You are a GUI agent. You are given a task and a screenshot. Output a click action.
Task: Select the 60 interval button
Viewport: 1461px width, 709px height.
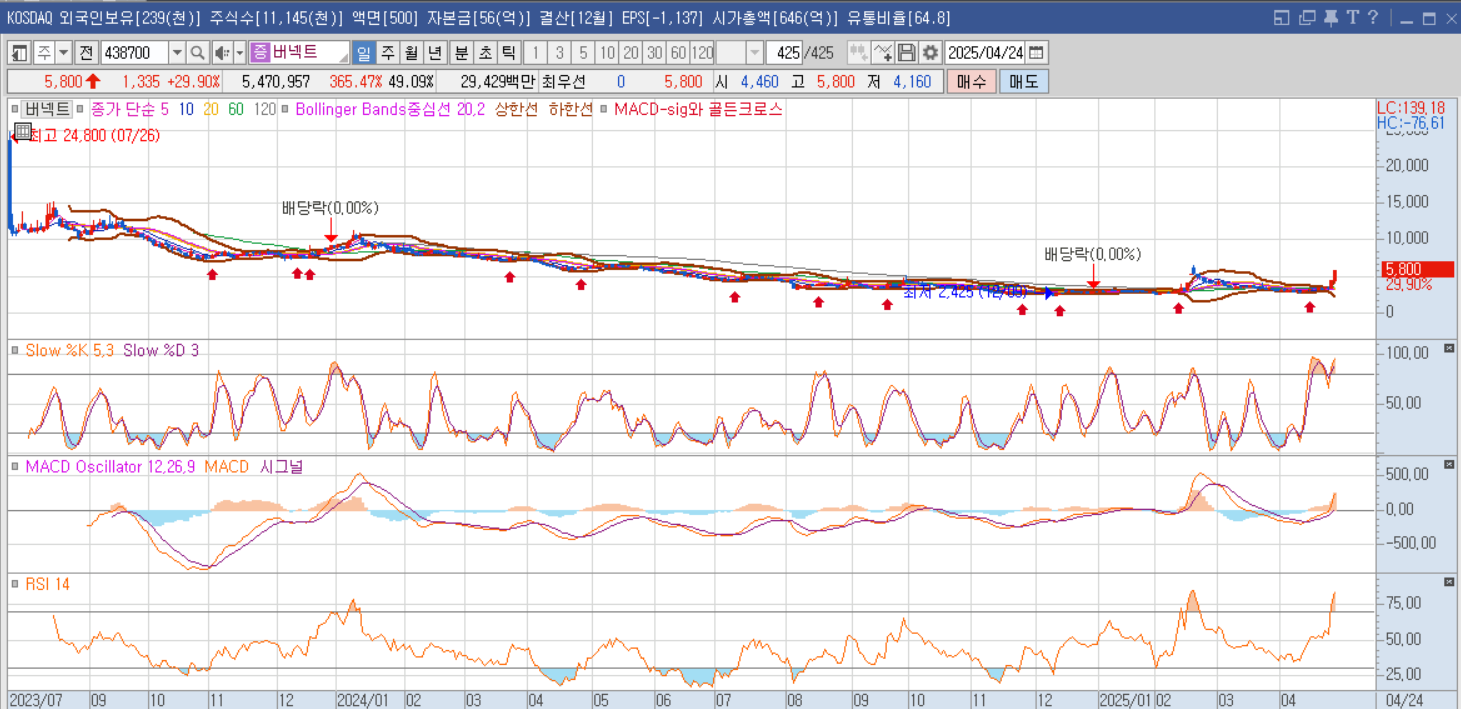pos(678,53)
